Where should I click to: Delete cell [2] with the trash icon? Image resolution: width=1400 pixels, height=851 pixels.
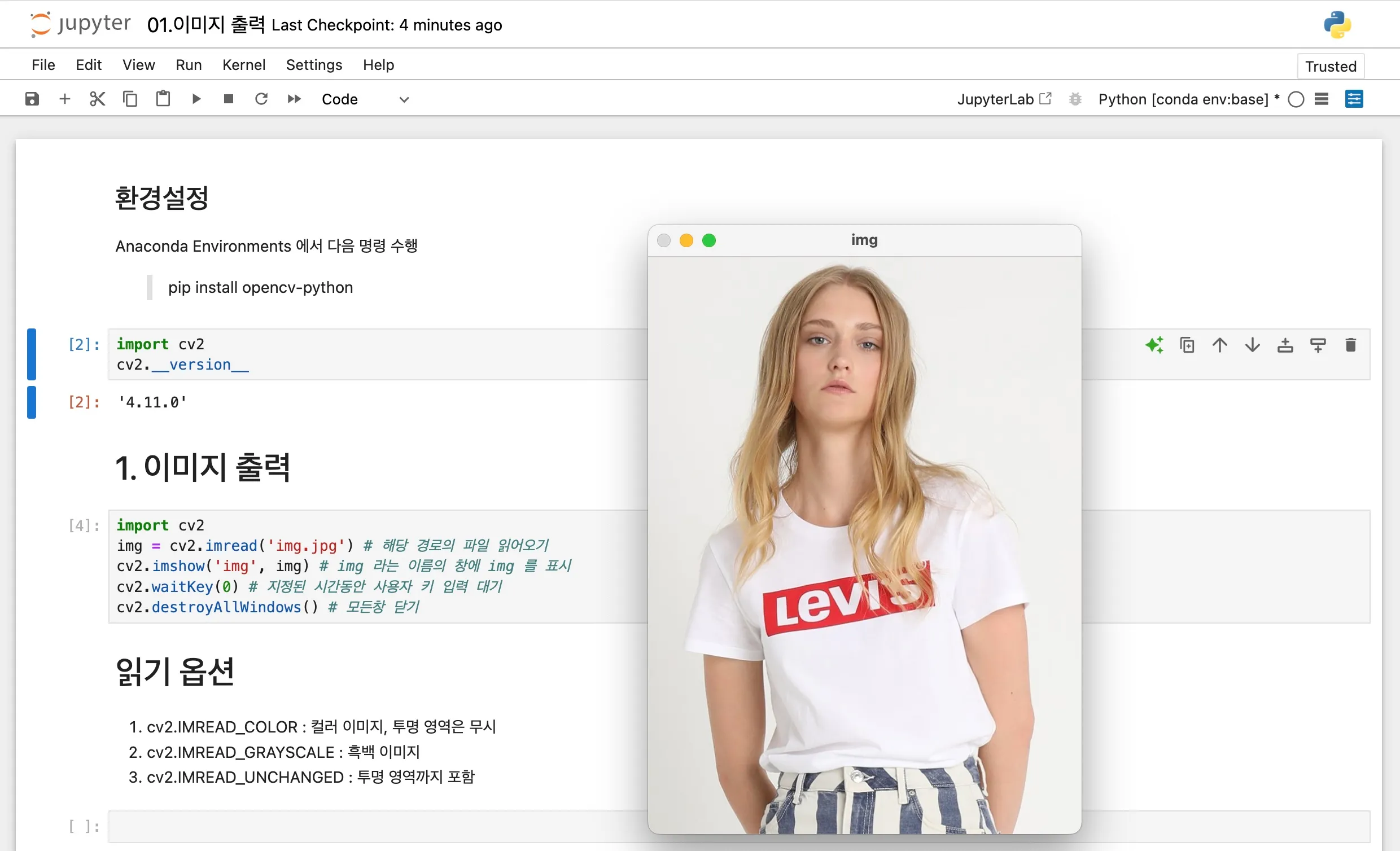coord(1350,345)
